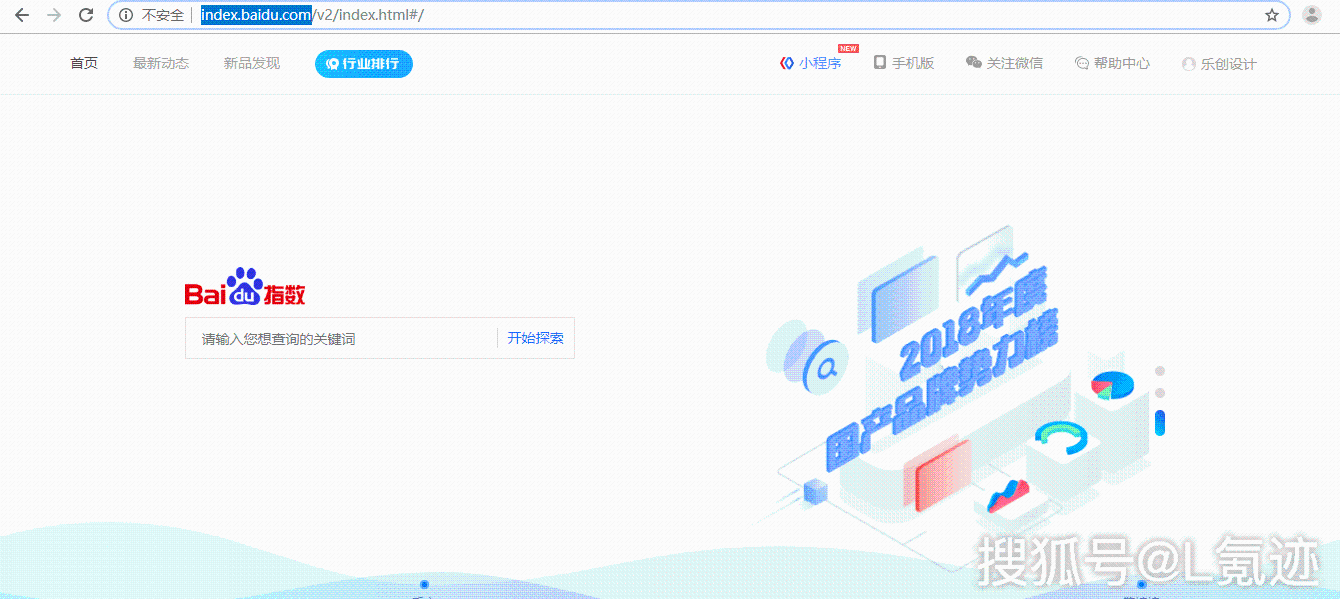Screen dimensions: 1340x599
Task: Open site info next to 不安全
Action: click(x=126, y=15)
